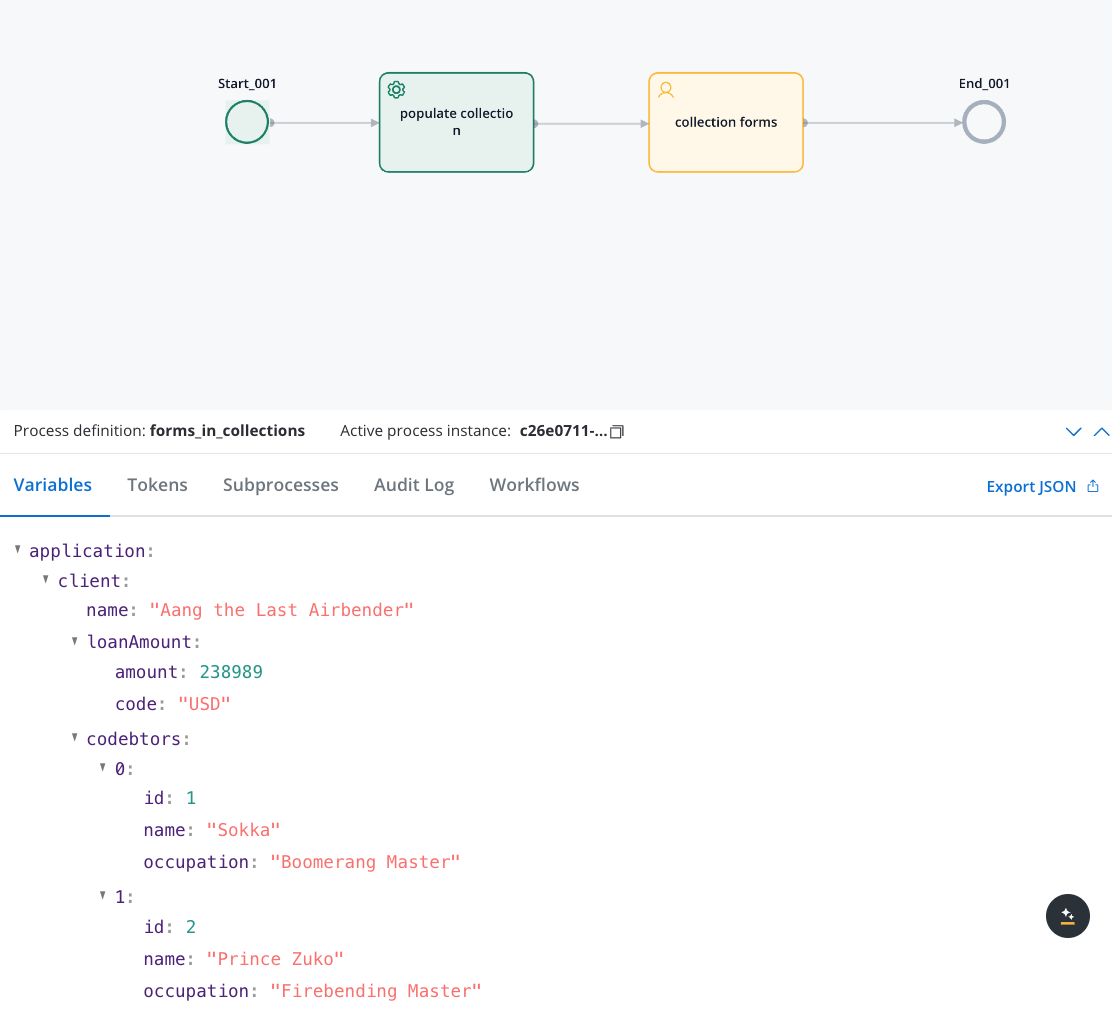
Task: Click the user icon on collection forms task
Action: (x=666, y=90)
